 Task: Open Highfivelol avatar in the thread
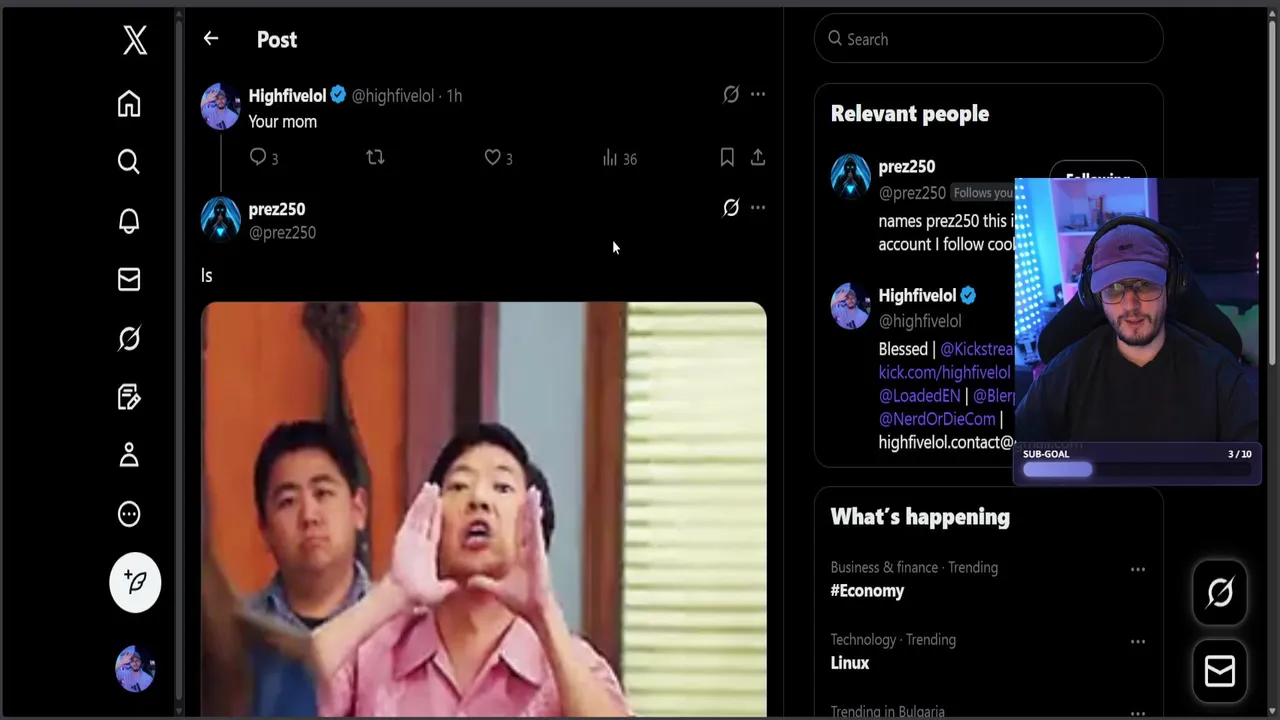220,107
